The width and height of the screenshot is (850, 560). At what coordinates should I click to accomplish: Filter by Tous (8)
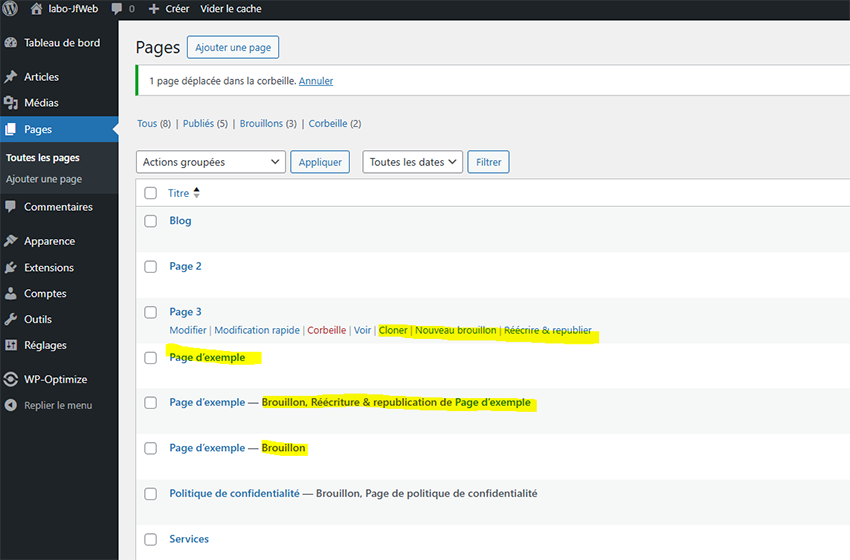[x=154, y=124]
